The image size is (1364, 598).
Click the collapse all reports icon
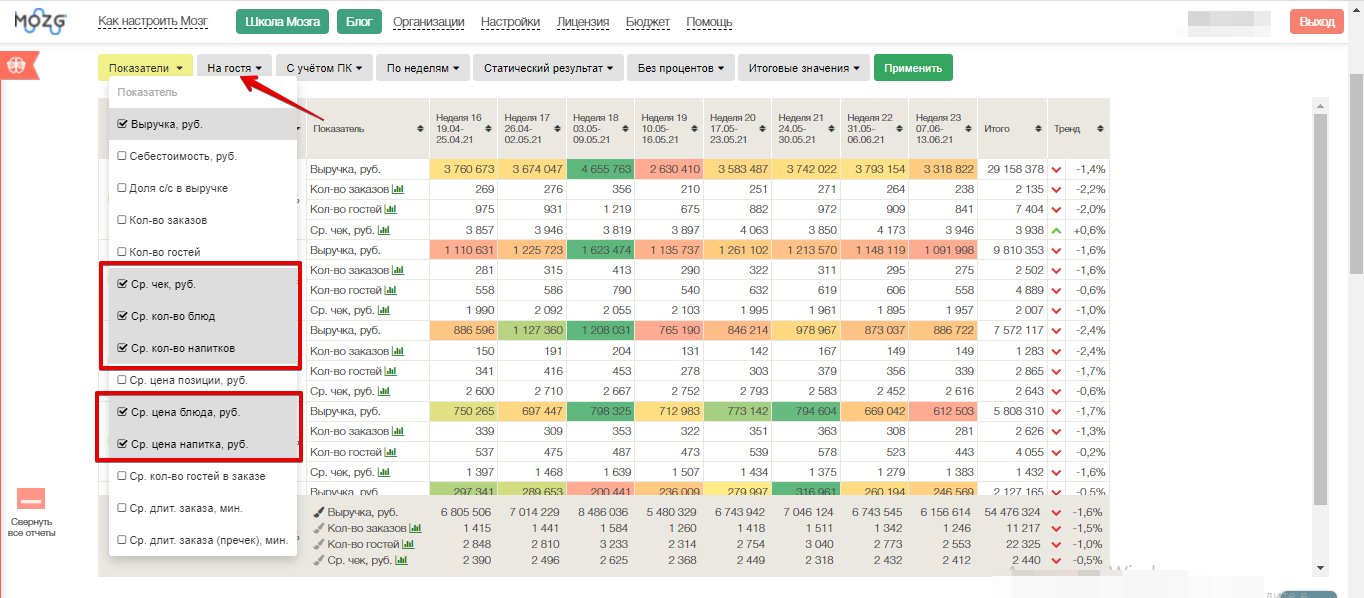click(30, 499)
